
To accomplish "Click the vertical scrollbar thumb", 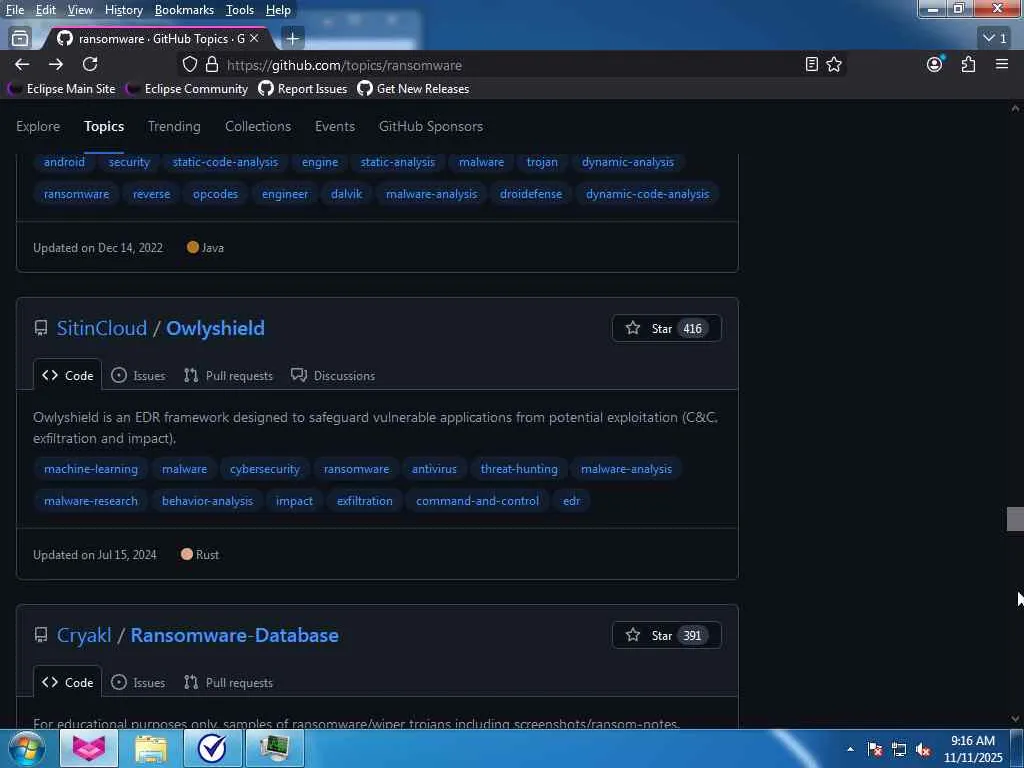I will tap(1015, 519).
